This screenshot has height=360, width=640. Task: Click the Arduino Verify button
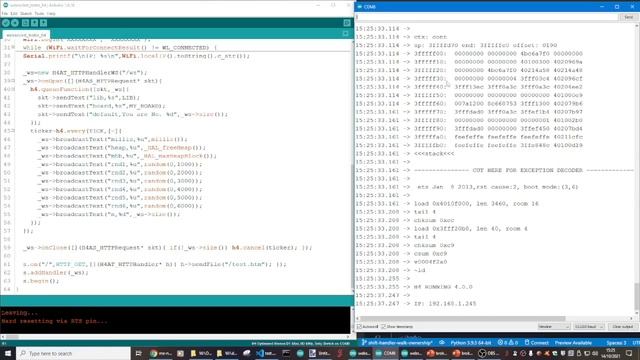pyautogui.click(x=6, y=23)
